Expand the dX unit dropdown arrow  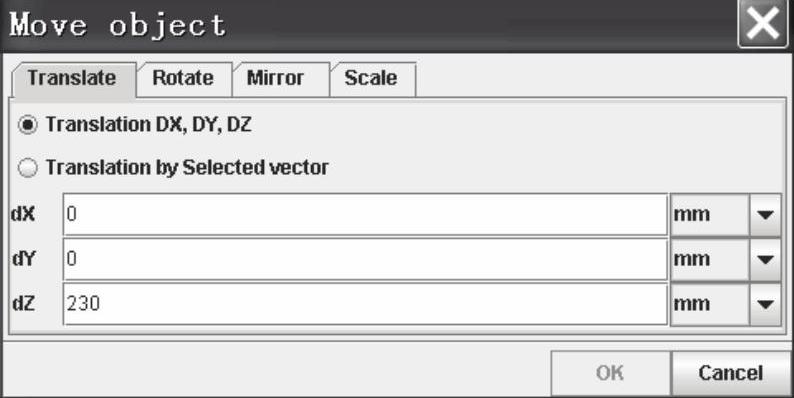point(765,215)
